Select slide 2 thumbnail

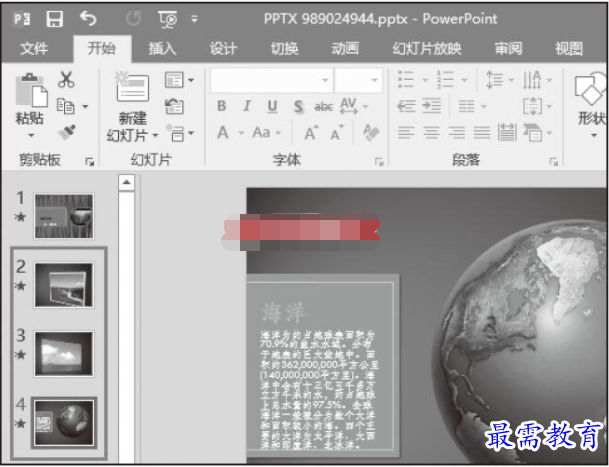tap(64, 285)
